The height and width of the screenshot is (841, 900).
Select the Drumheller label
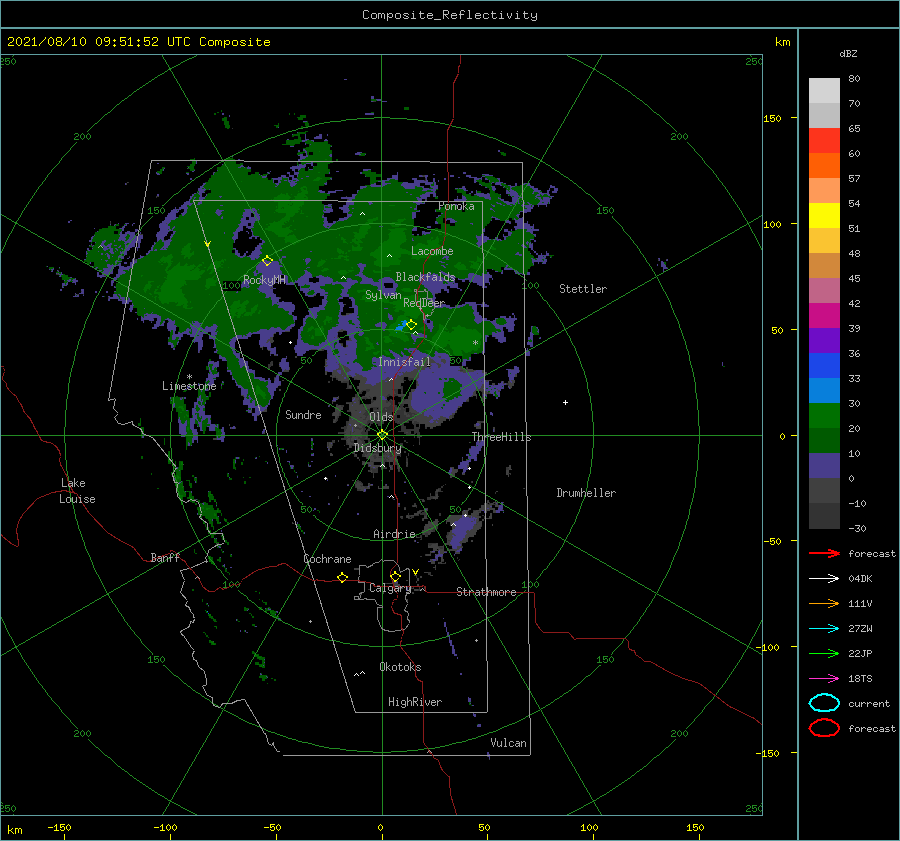pyautogui.click(x=586, y=493)
